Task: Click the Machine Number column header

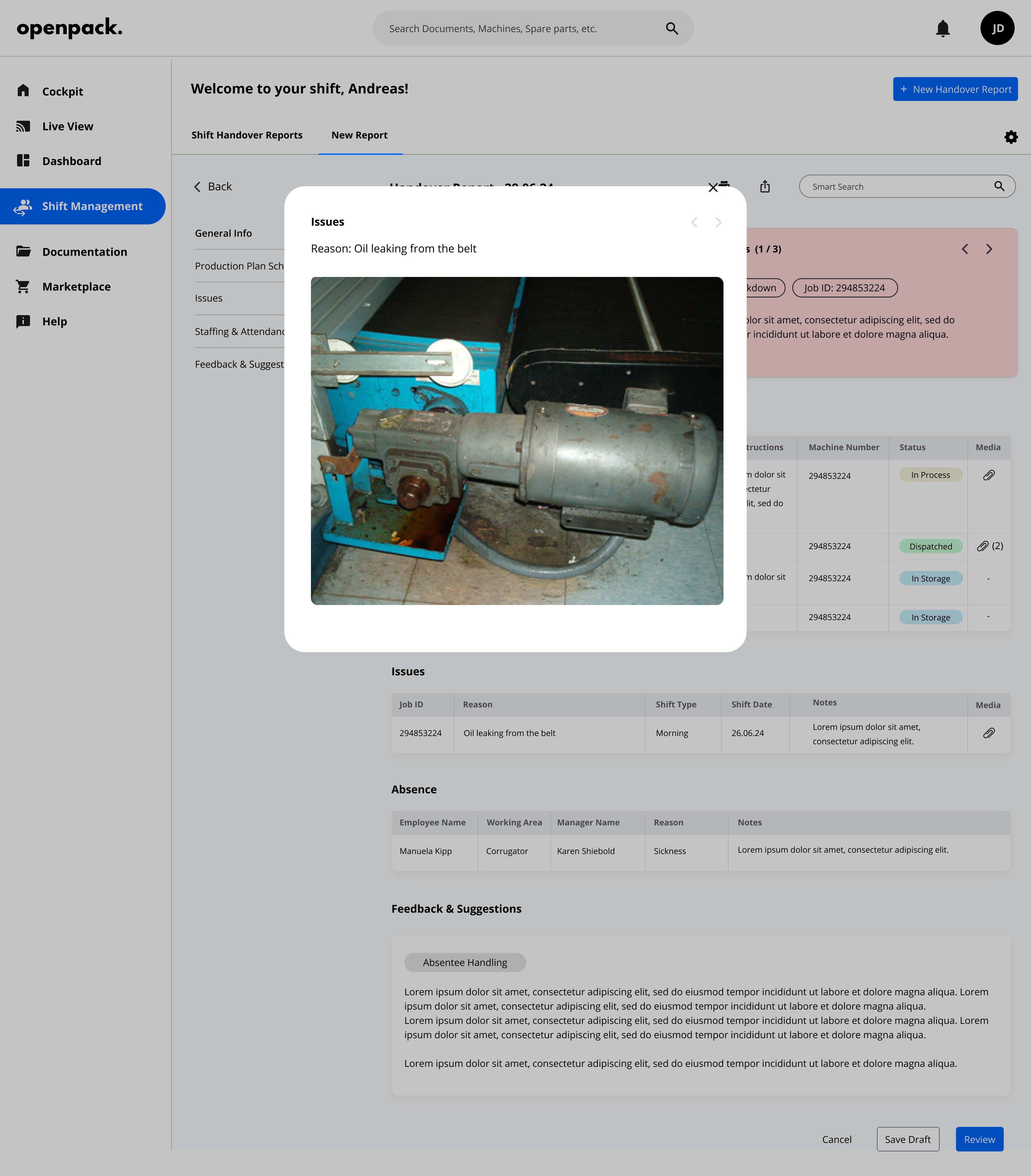Action: tap(843, 447)
